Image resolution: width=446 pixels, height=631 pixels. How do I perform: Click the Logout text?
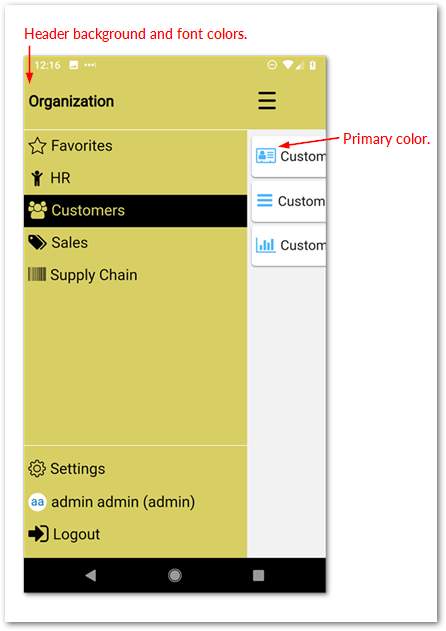(x=76, y=534)
